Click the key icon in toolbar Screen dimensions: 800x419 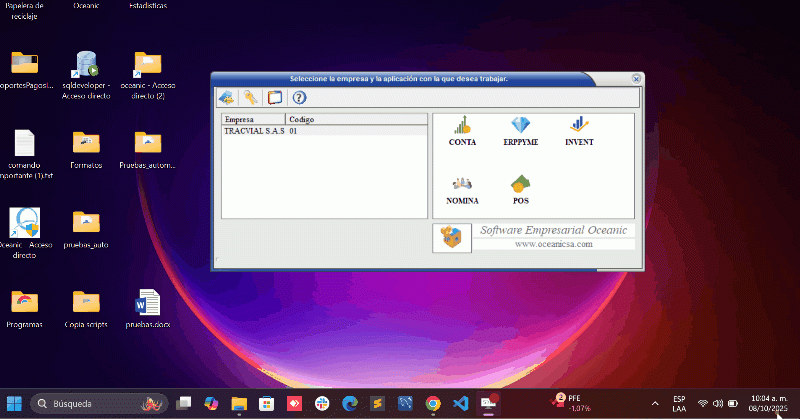[x=250, y=97]
